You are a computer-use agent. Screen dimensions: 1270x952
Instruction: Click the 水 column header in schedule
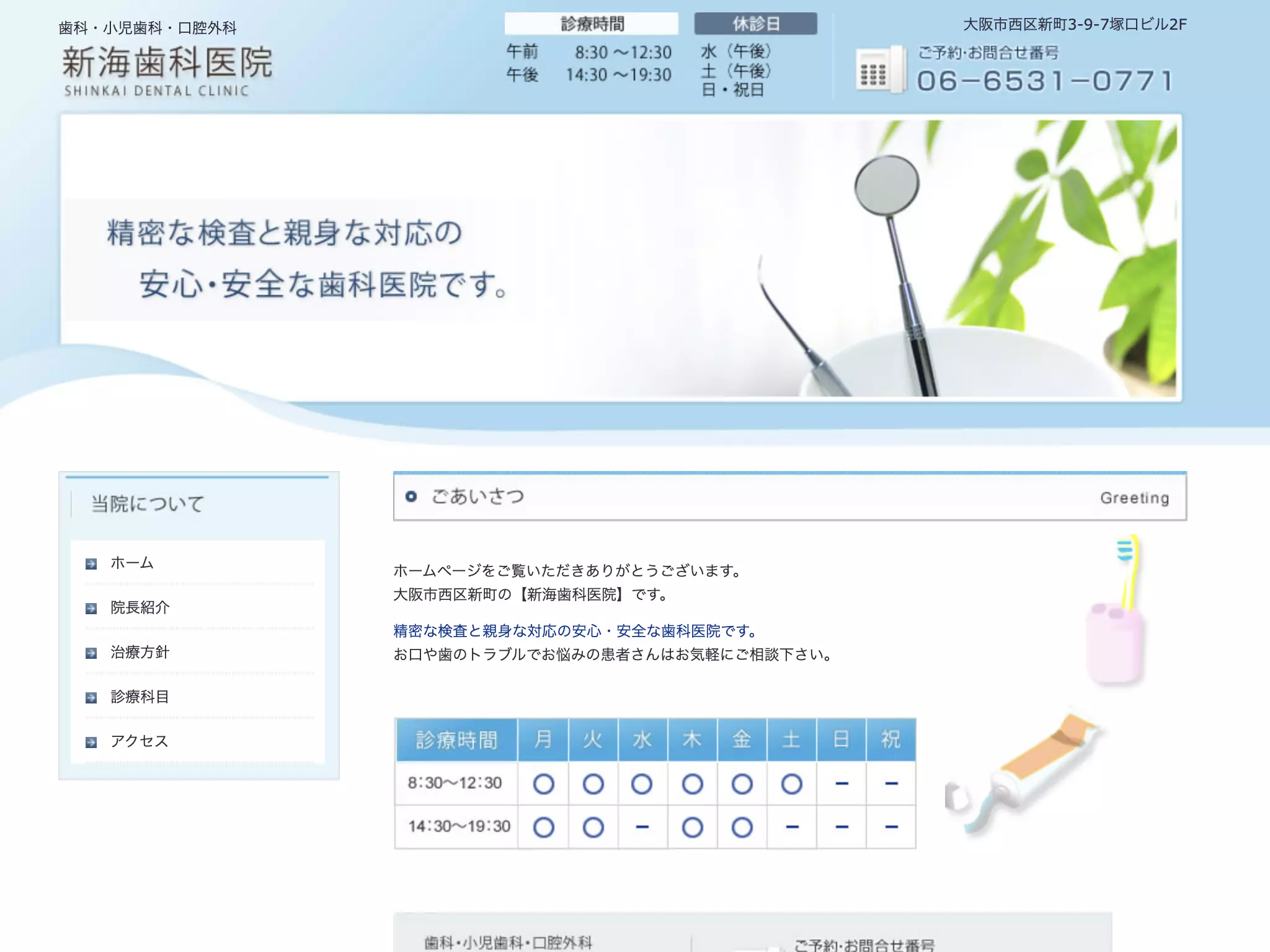642,739
